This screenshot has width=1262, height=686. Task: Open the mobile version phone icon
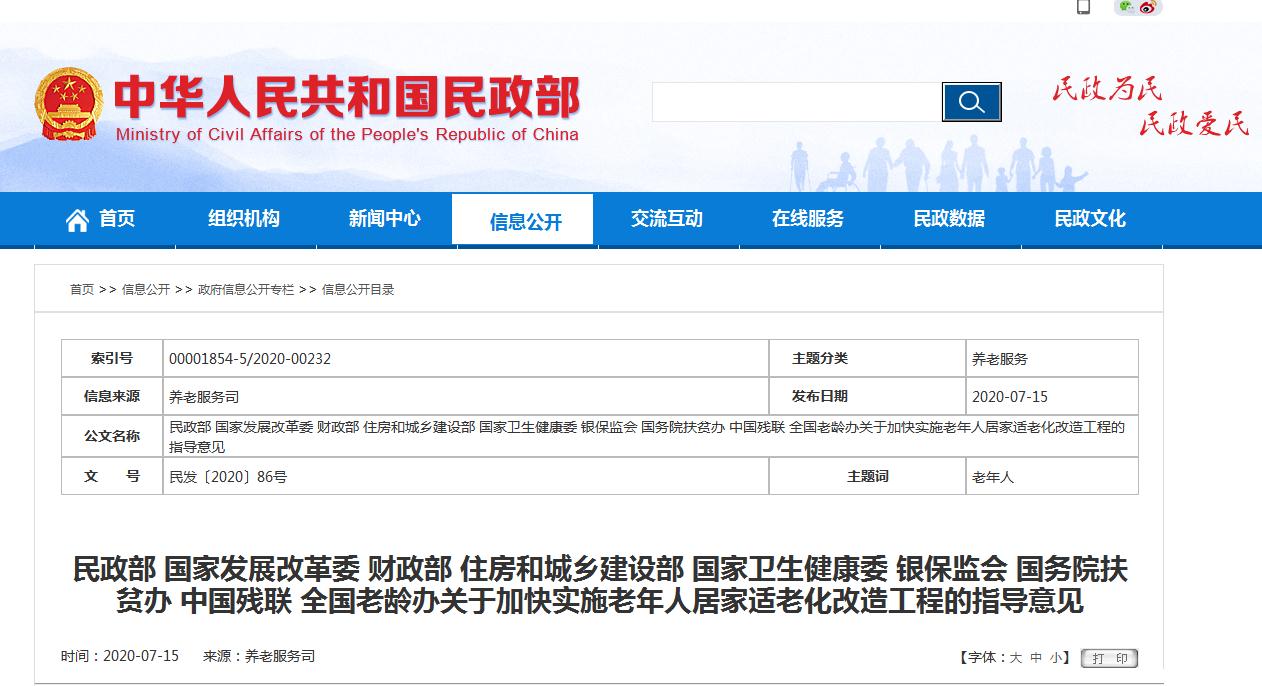click(1083, 7)
